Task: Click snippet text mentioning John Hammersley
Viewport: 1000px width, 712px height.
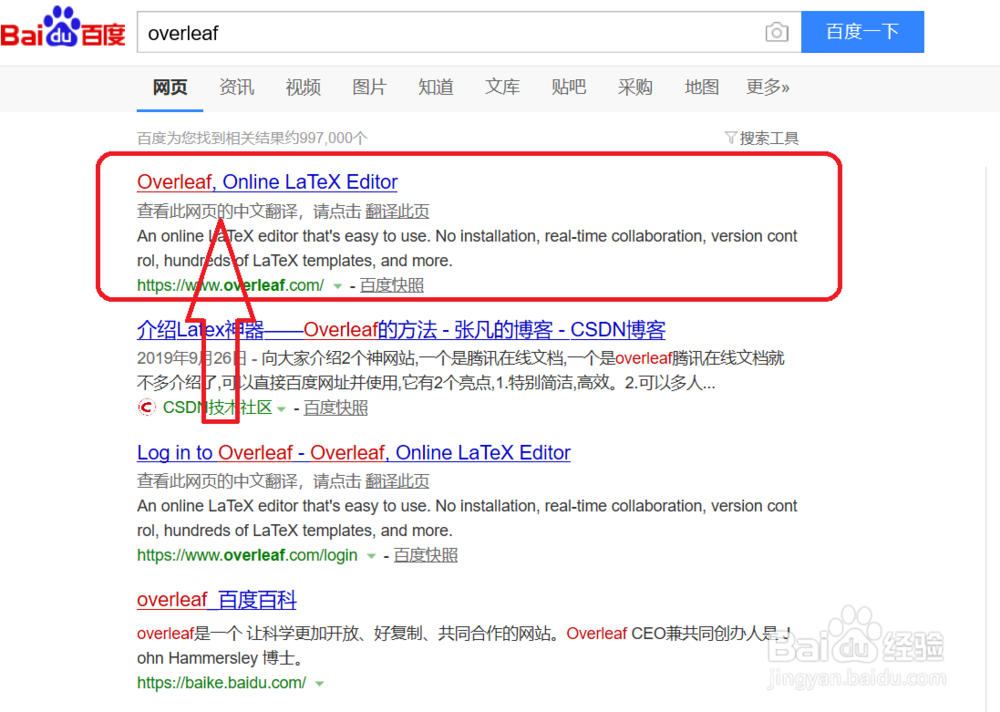Action: coord(464,646)
